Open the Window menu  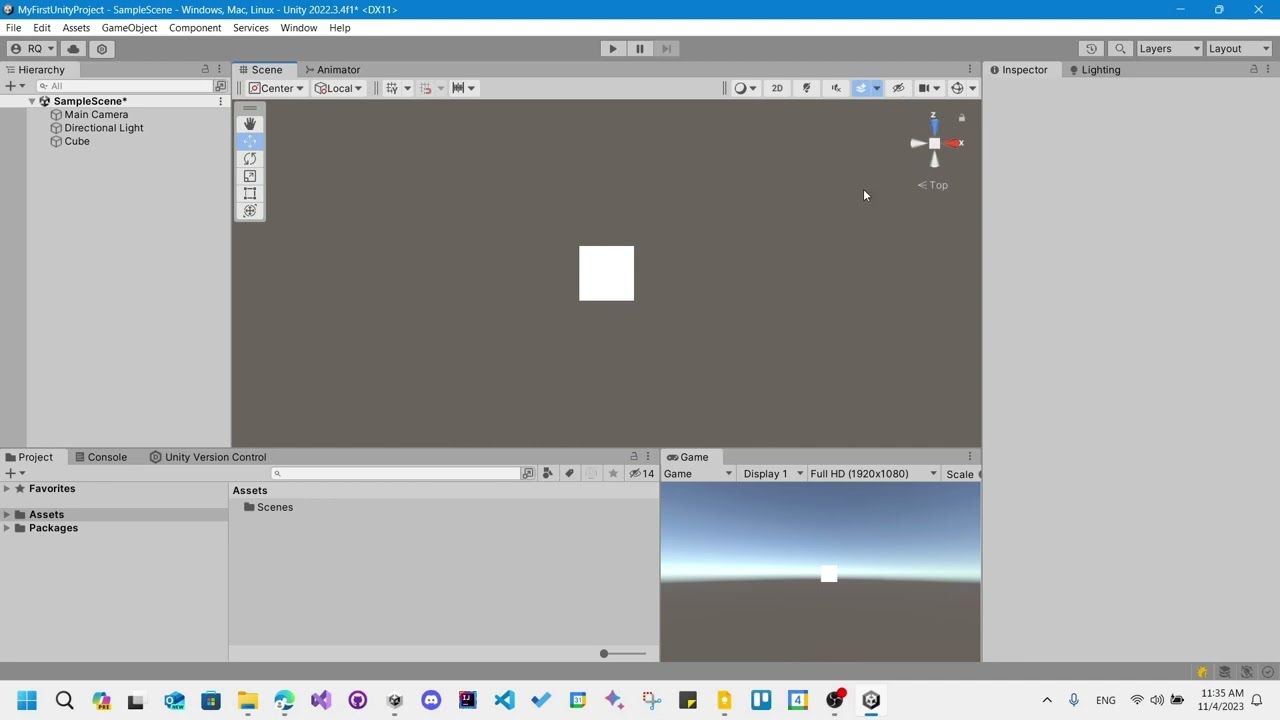[x=298, y=28]
